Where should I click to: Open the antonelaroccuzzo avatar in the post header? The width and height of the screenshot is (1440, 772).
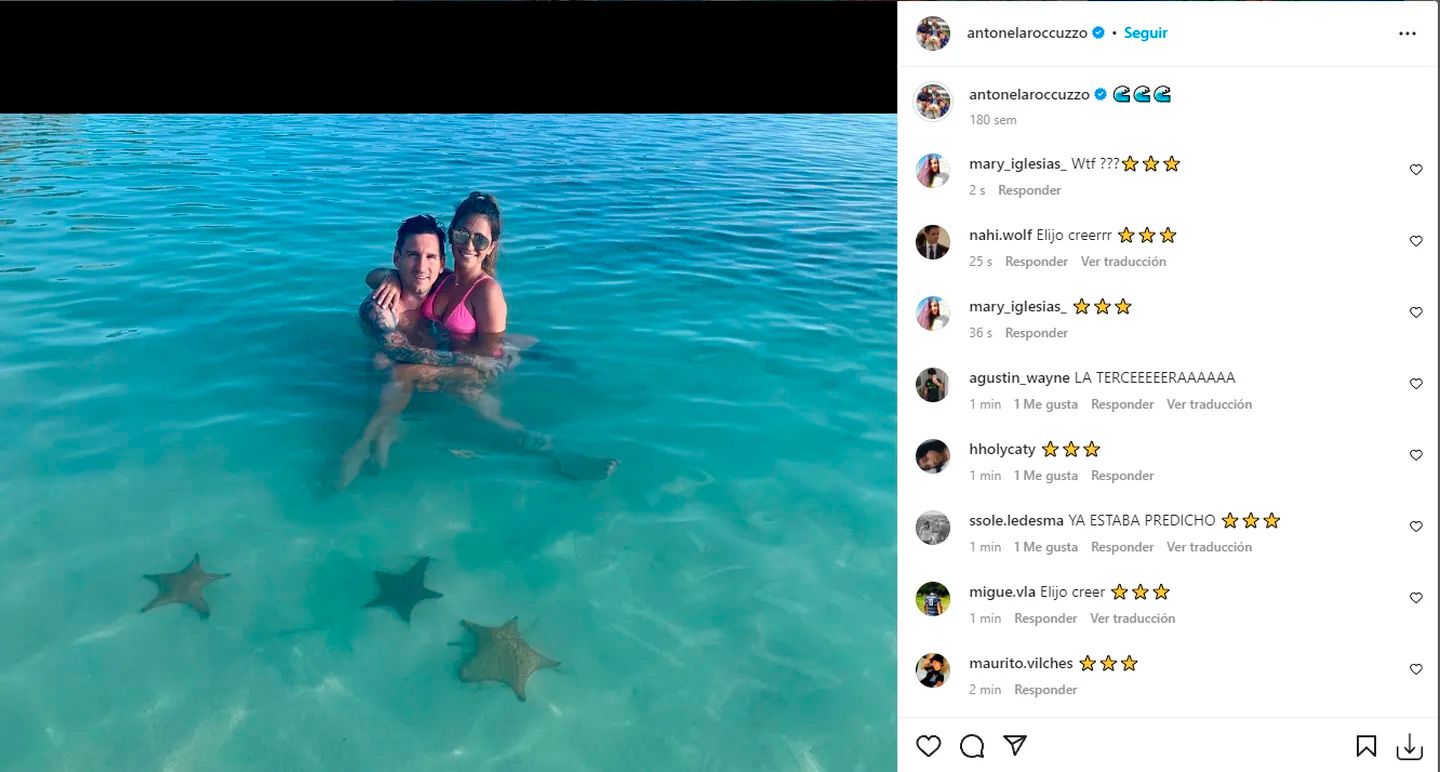pos(933,33)
